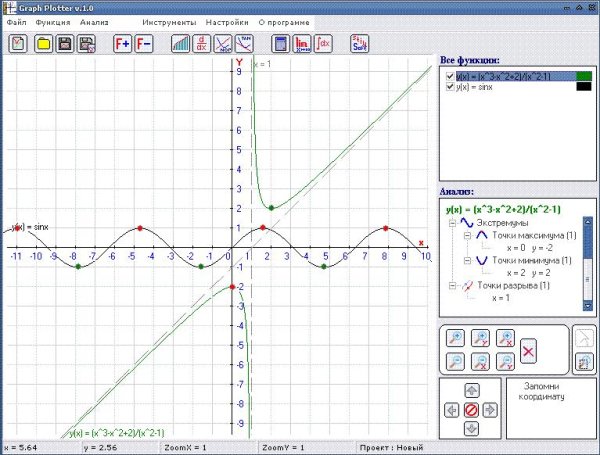Open the blue calculator window icon
The image size is (600, 455).
point(280,44)
